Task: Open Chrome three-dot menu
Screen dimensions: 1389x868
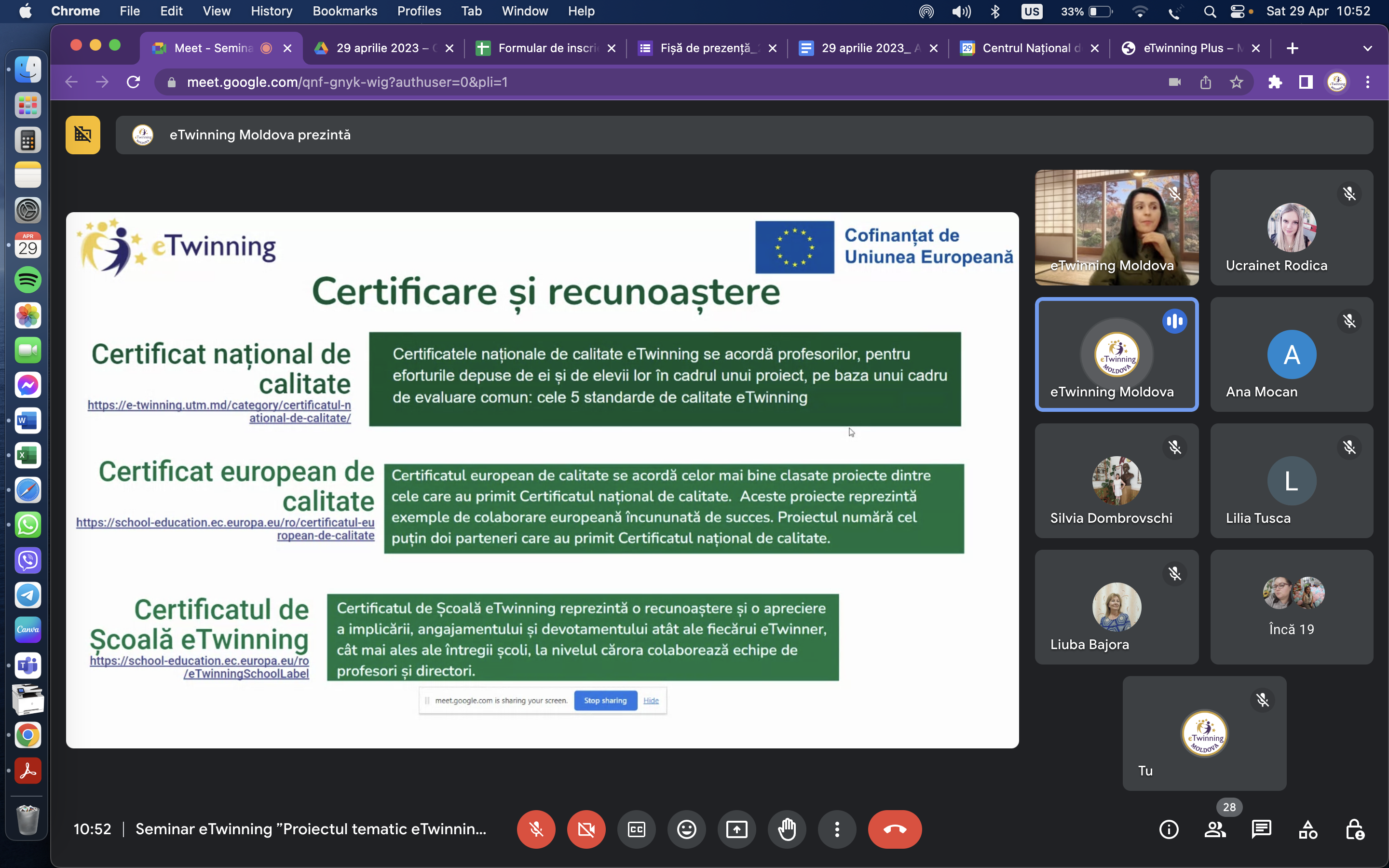Action: point(1368,82)
